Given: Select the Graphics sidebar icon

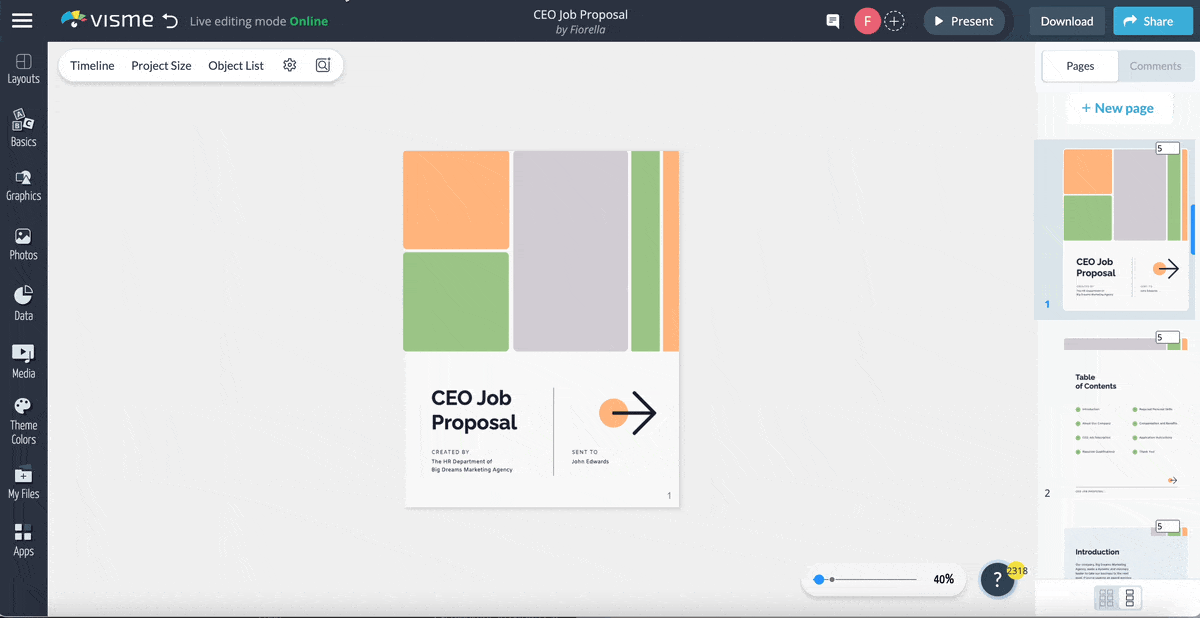Looking at the screenshot, I should pyautogui.click(x=22, y=186).
